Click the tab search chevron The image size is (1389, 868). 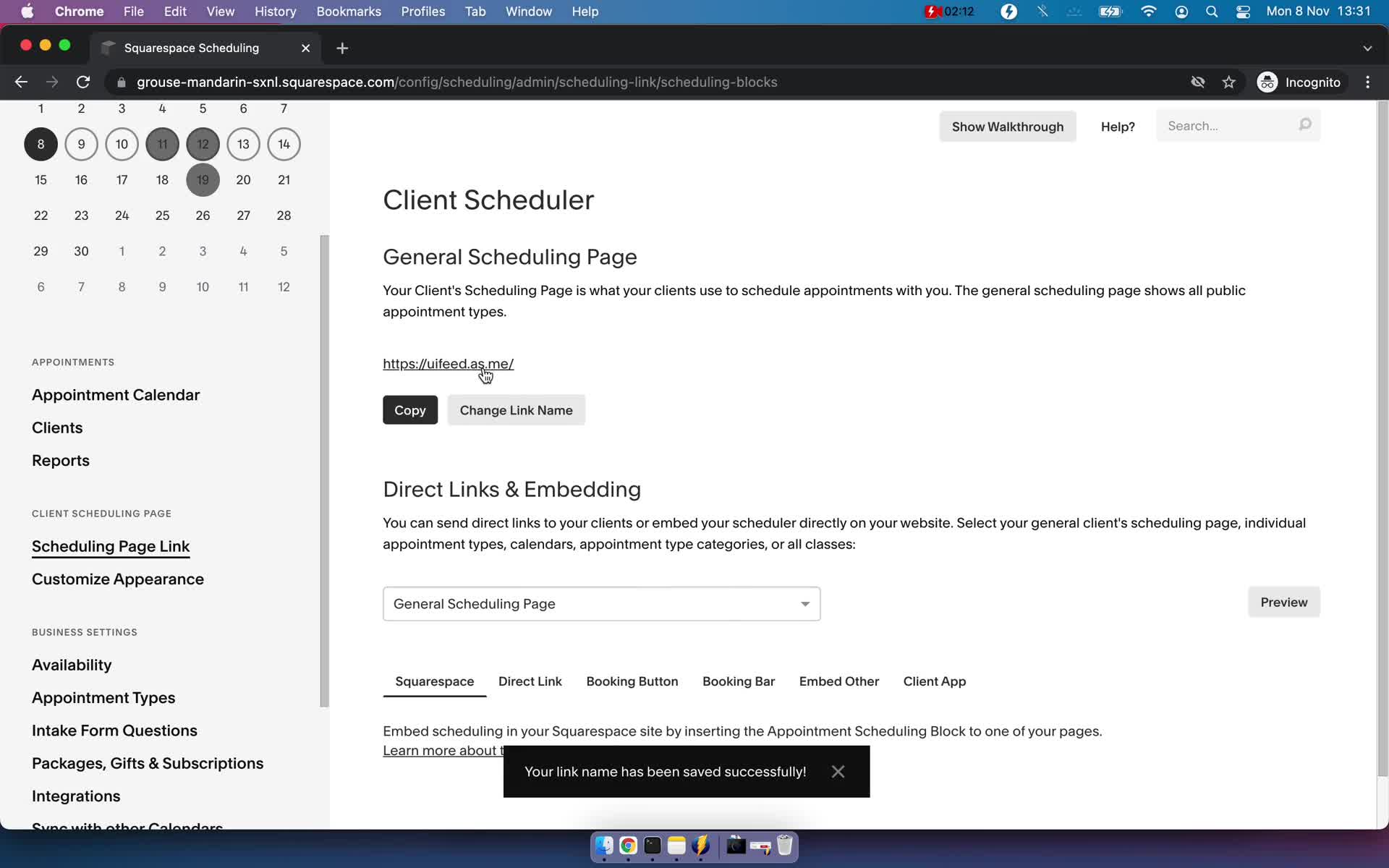click(1367, 48)
